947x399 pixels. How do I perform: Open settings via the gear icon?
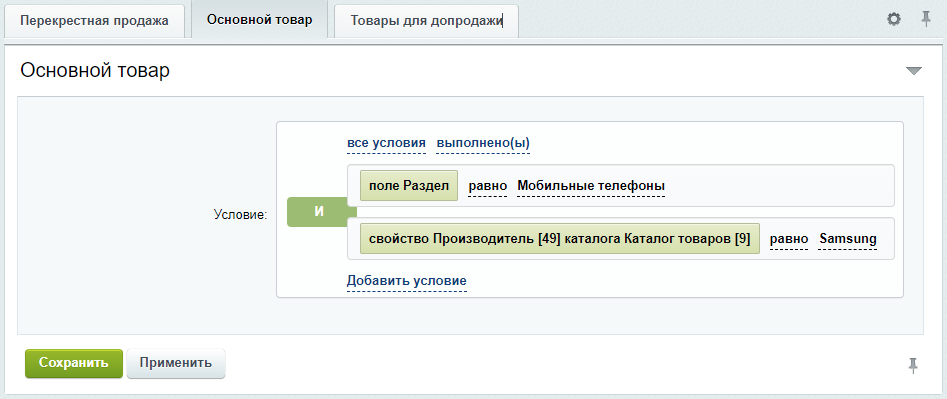point(893,19)
